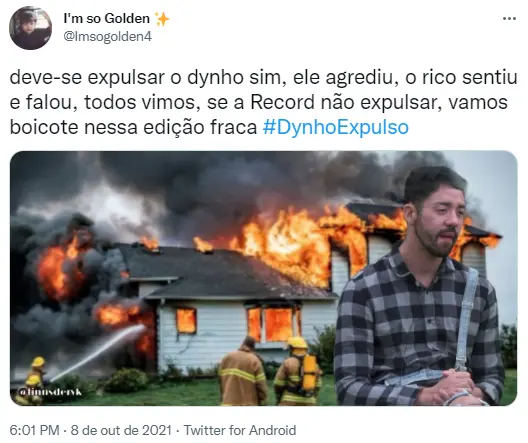The image size is (528, 443).
Task: Click the word Record in the tweet
Action: 282,102
